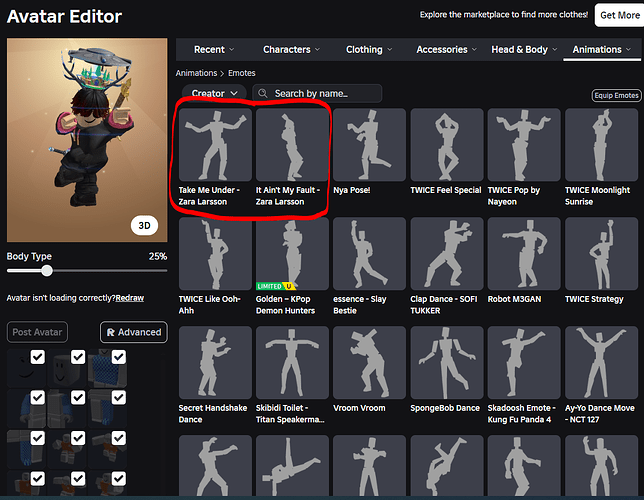Image resolution: width=644 pixels, height=500 pixels.
Task: Open the Accessories dropdown
Action: pos(446,50)
